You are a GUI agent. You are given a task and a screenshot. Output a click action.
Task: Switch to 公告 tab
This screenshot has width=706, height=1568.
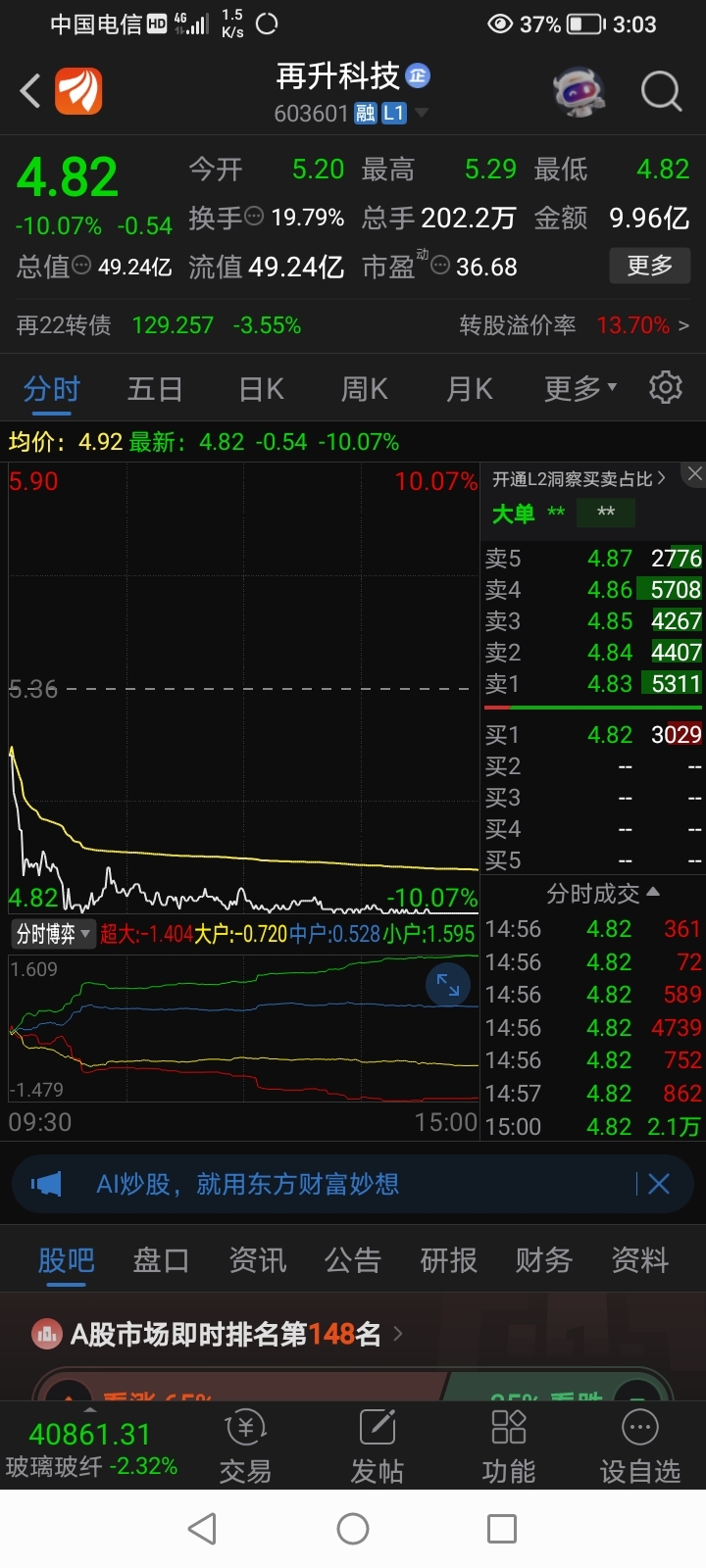click(353, 1259)
